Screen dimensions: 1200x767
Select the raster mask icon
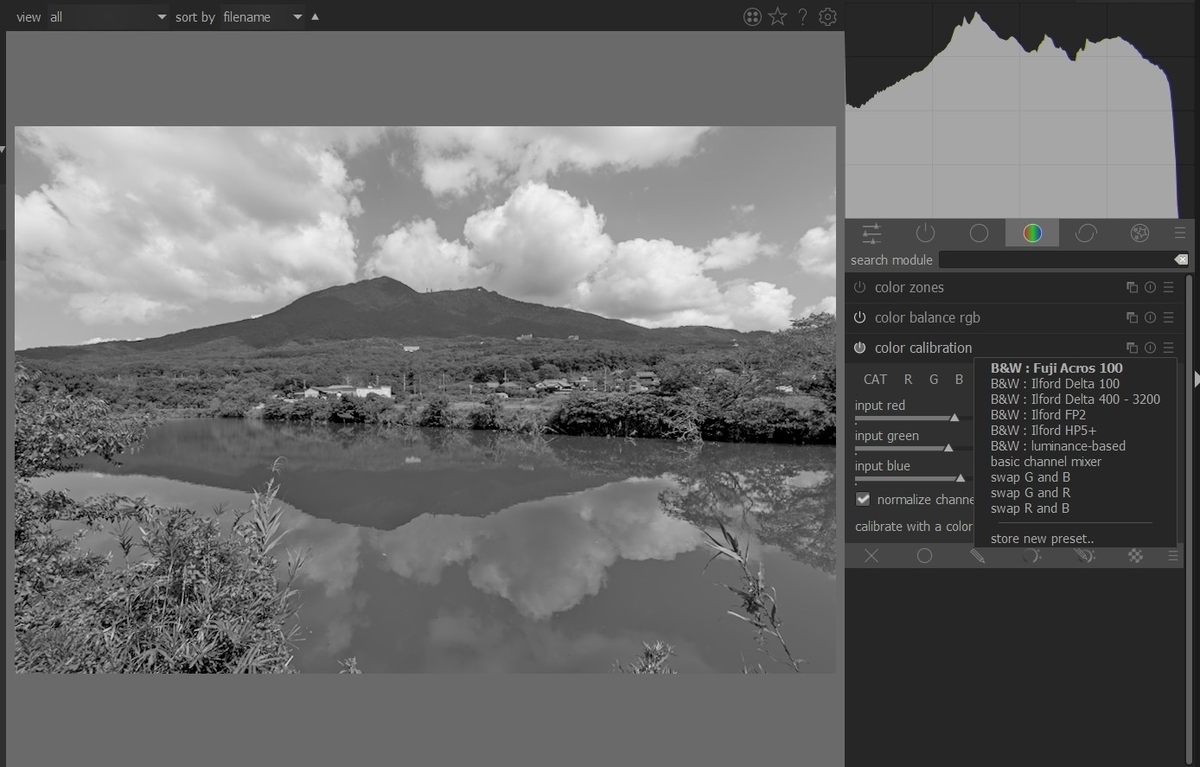1138,555
